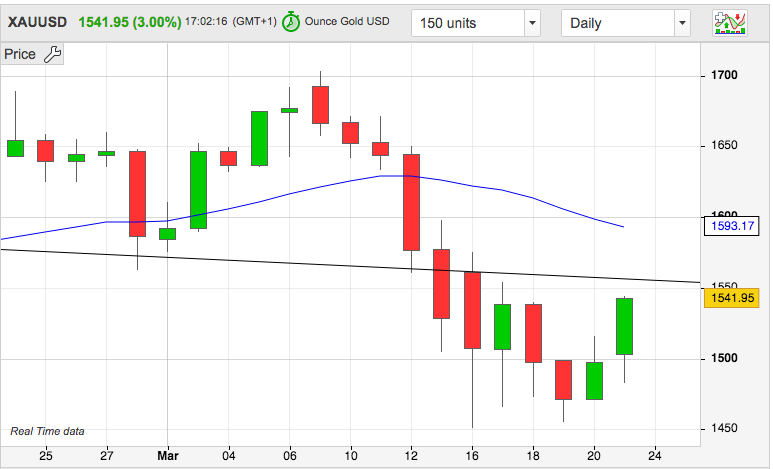Viewport: 773px width, 469px height.
Task: Click the Daily timeframe field
Action: pos(618,23)
